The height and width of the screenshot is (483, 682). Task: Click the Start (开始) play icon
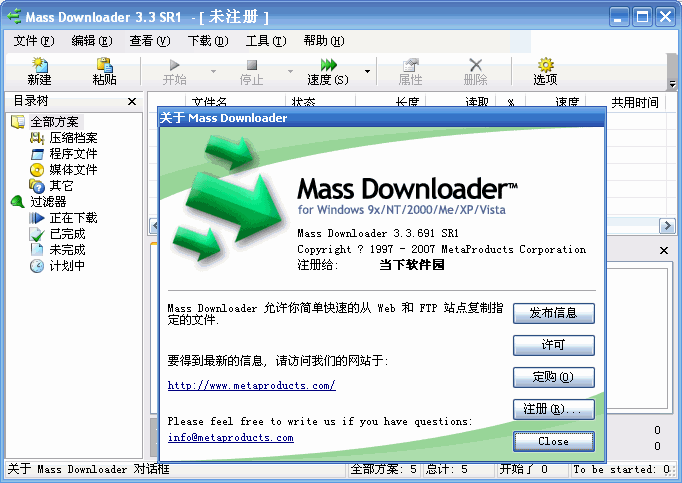pyautogui.click(x=174, y=65)
